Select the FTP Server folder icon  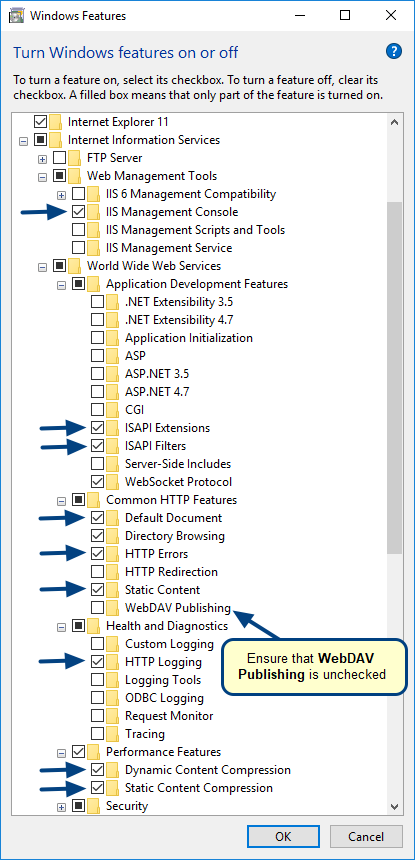75,158
